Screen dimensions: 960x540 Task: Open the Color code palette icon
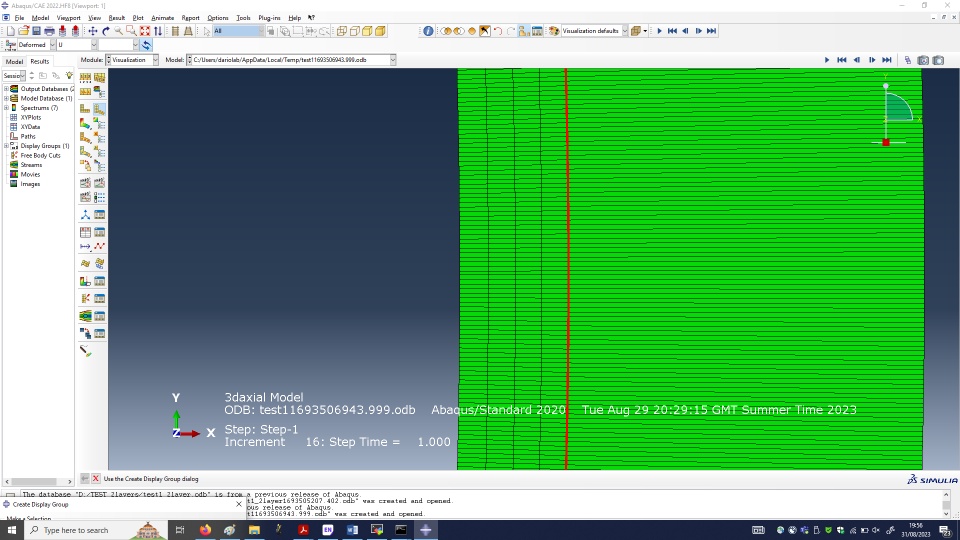[554, 31]
